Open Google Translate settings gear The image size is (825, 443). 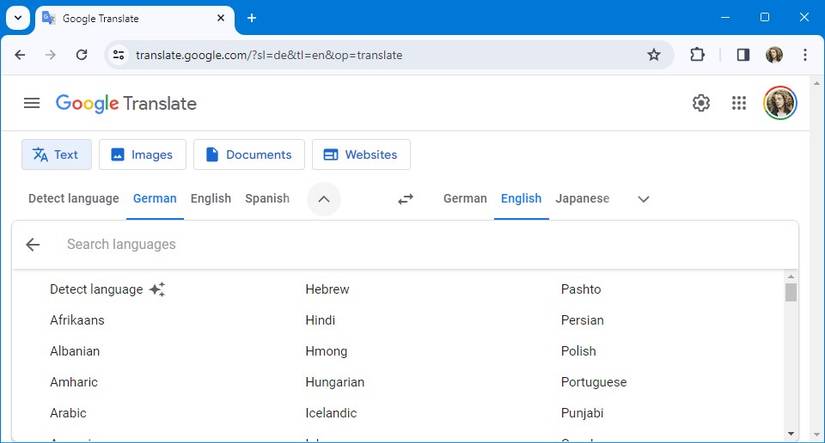(x=701, y=103)
